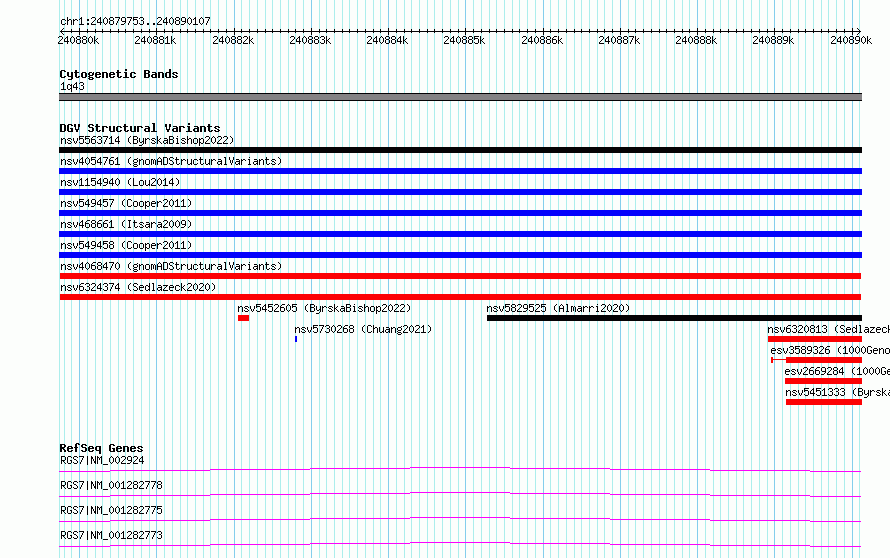The width and height of the screenshot is (890, 558).
Task: Click the 240885k ruler tick label
Action: (465, 40)
